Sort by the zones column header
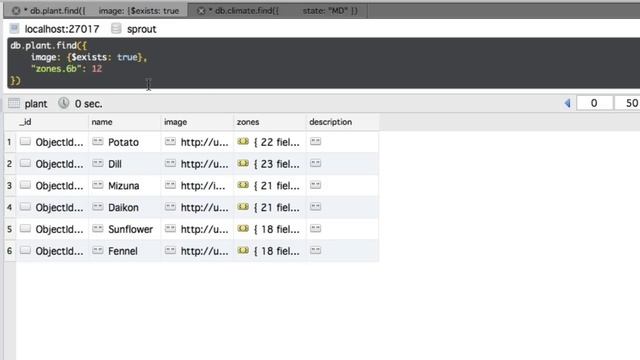Screen dimensions: 640x360 pyautogui.click(x=270, y=122)
